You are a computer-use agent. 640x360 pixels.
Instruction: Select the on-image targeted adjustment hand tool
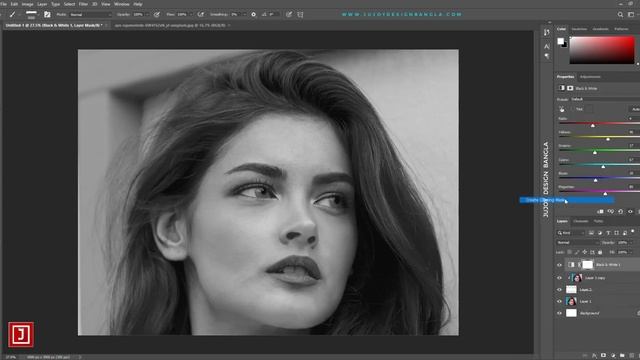click(x=562, y=109)
